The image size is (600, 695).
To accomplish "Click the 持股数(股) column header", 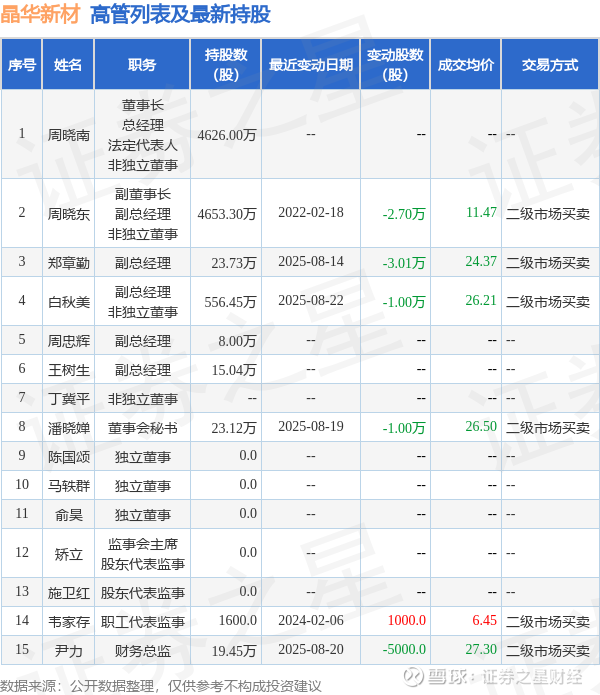I will [x=226, y=65].
